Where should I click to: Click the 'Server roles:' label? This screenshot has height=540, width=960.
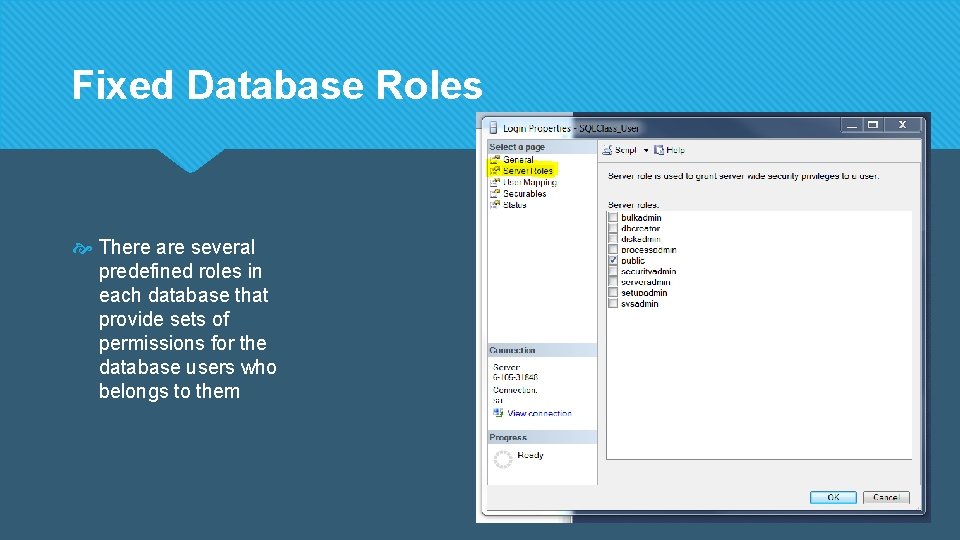coord(634,205)
